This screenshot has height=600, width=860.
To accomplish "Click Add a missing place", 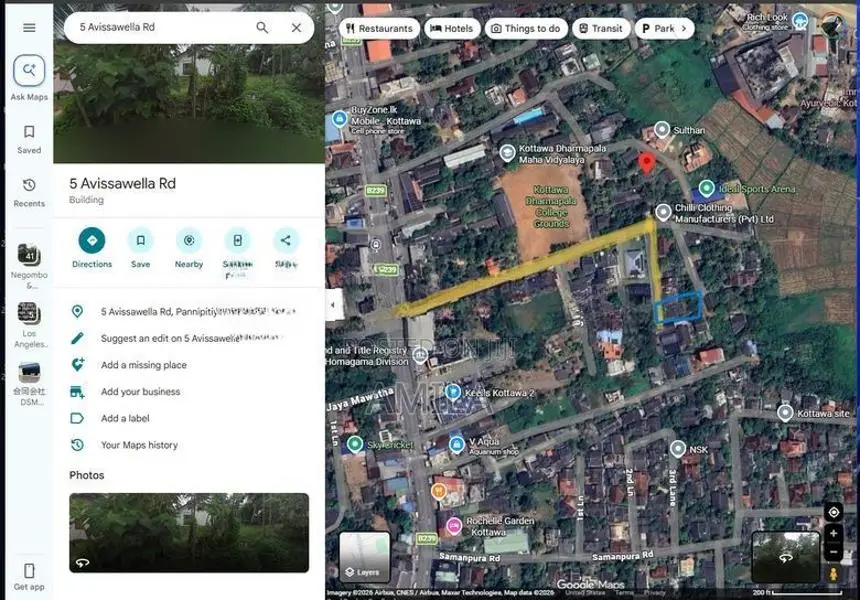I will point(189,365).
